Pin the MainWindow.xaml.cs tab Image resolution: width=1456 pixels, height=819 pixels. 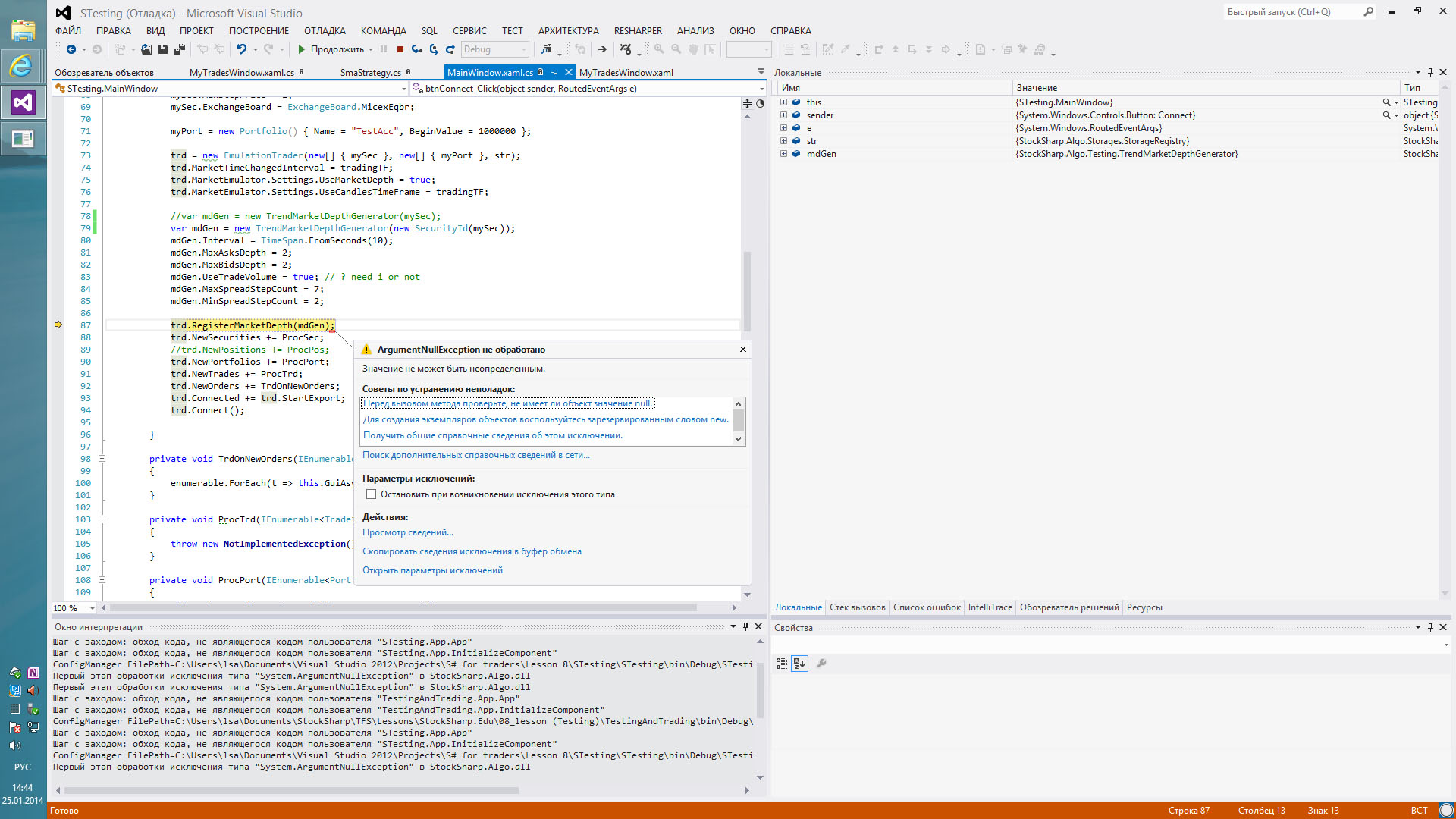[554, 73]
